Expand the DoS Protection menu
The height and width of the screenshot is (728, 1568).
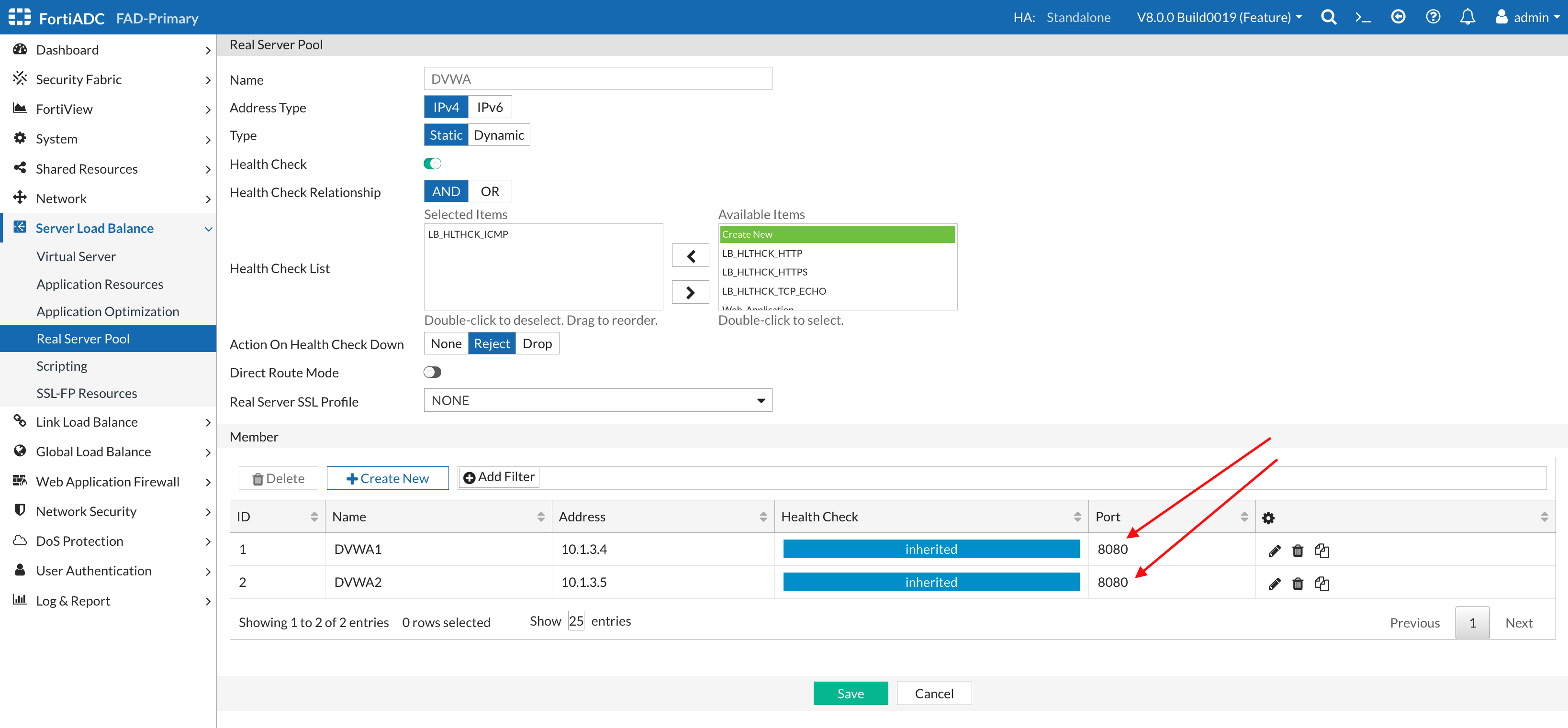(108, 540)
